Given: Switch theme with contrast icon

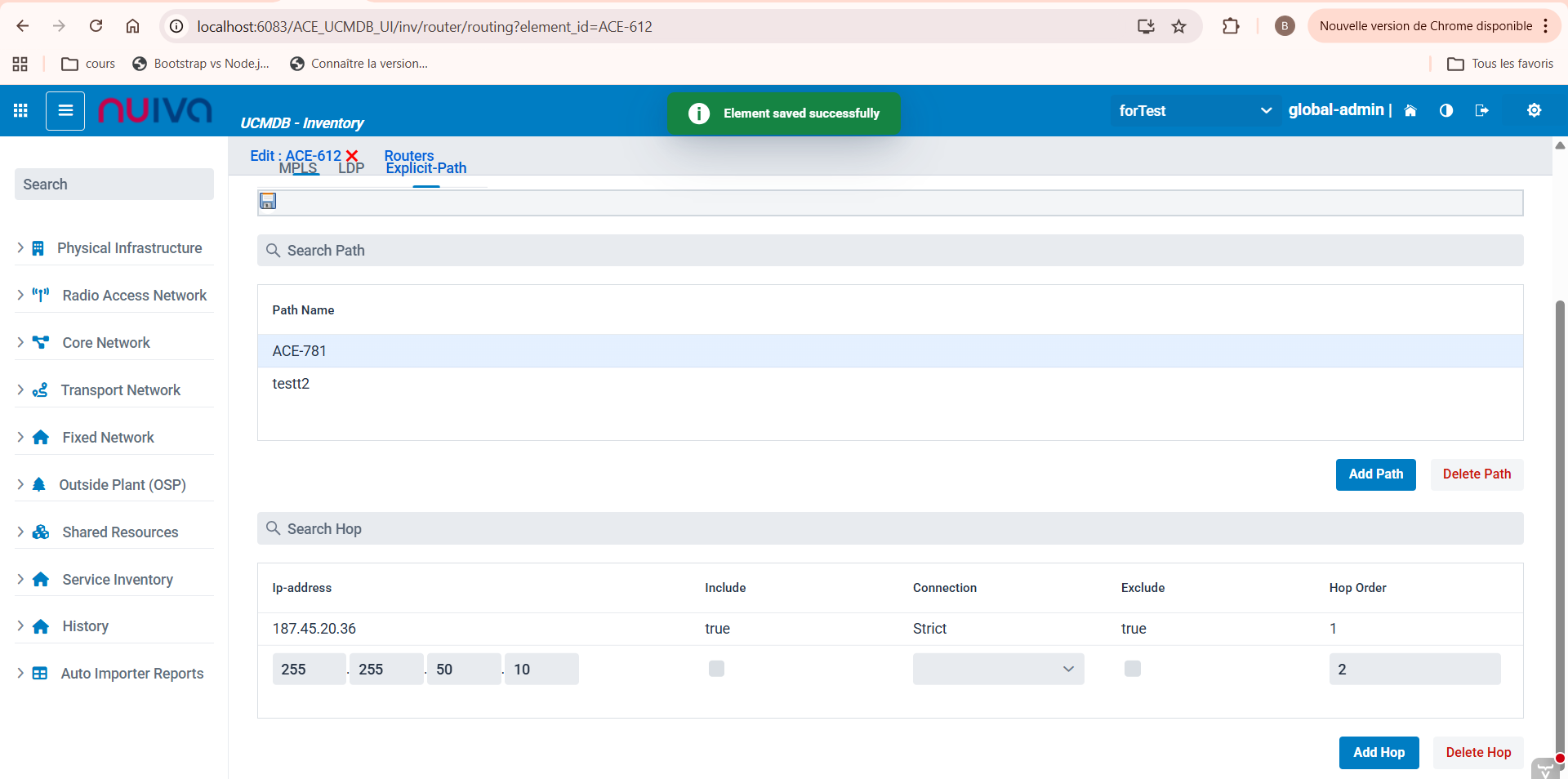Looking at the screenshot, I should click(1445, 110).
